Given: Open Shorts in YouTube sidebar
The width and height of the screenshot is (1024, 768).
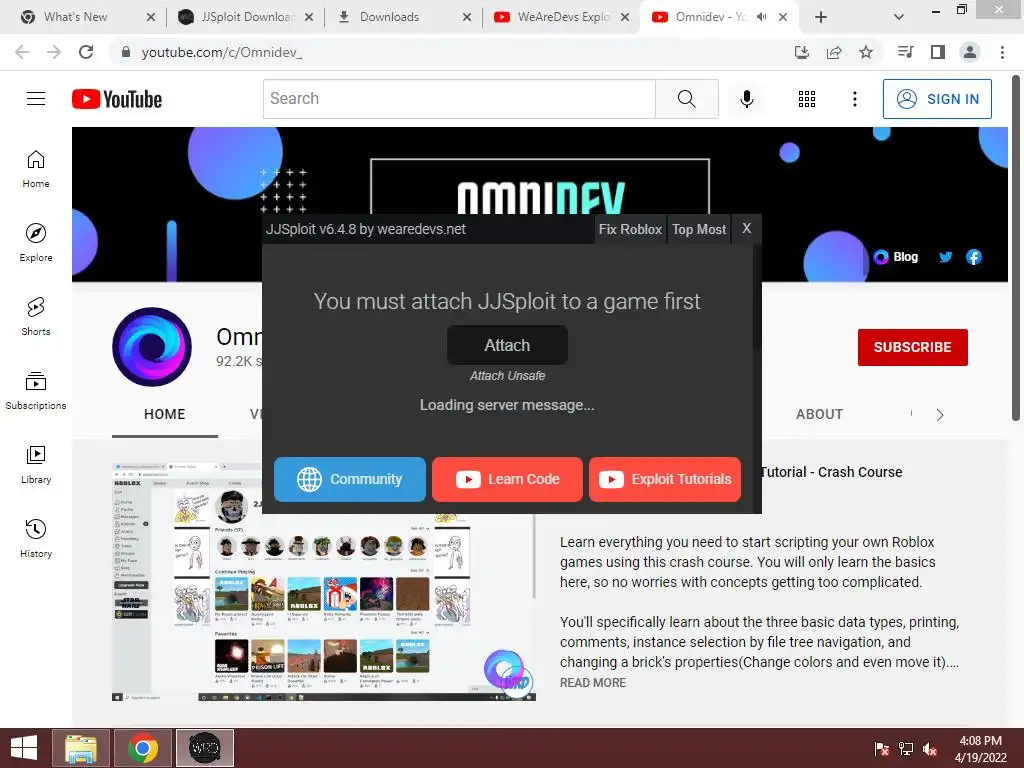Looking at the screenshot, I should tap(36, 317).
